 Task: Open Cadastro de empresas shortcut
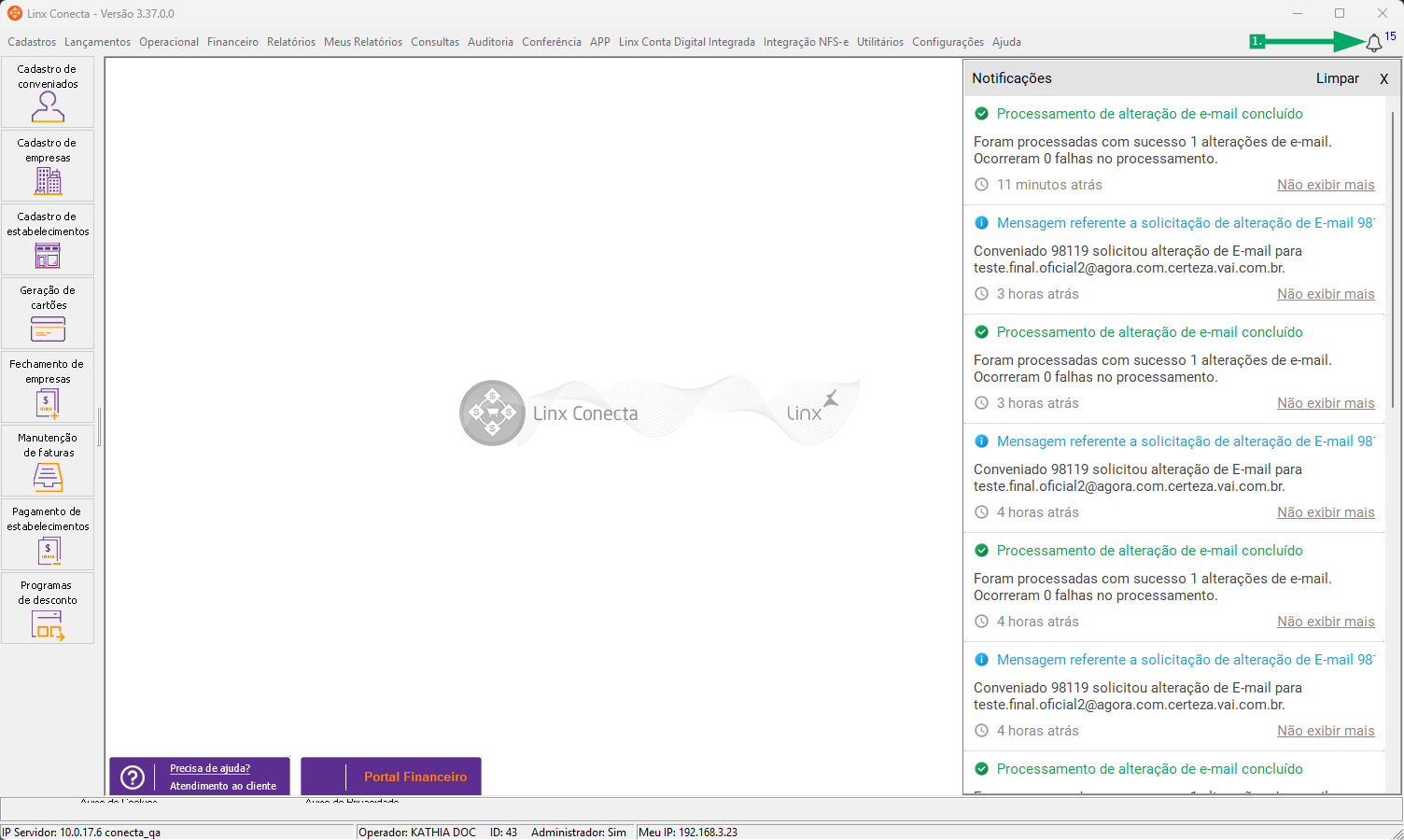pos(48,166)
